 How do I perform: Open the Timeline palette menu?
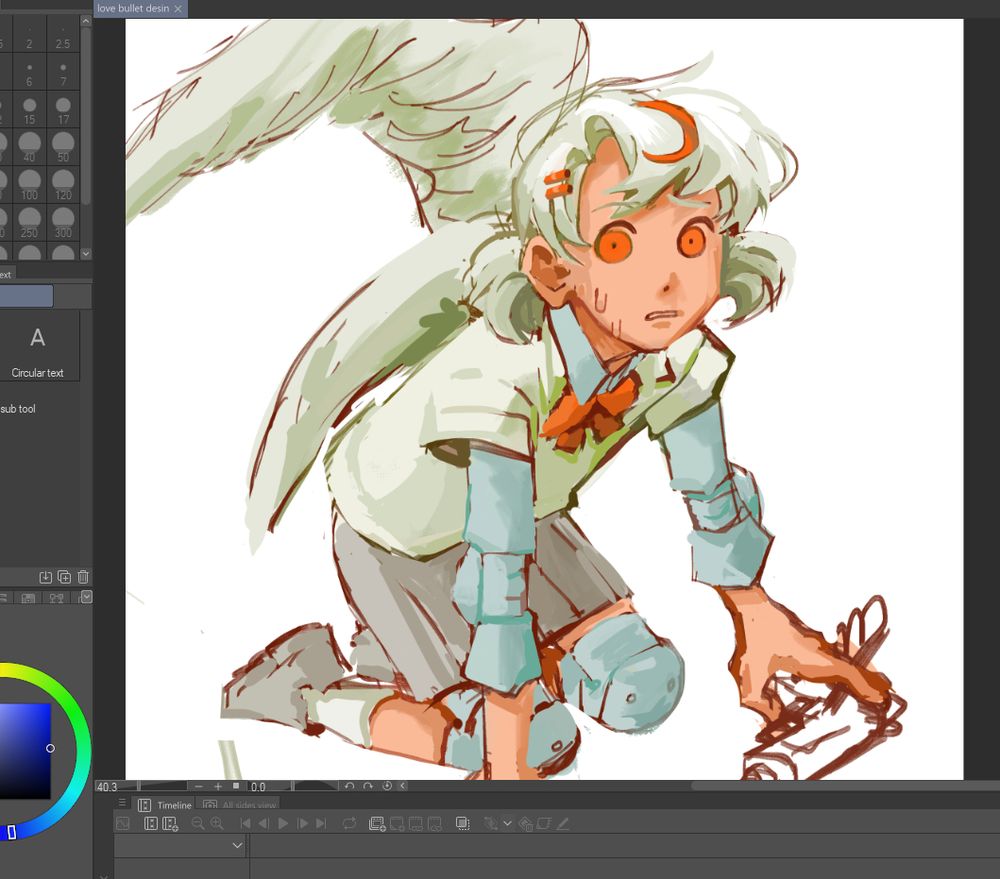coord(122,802)
